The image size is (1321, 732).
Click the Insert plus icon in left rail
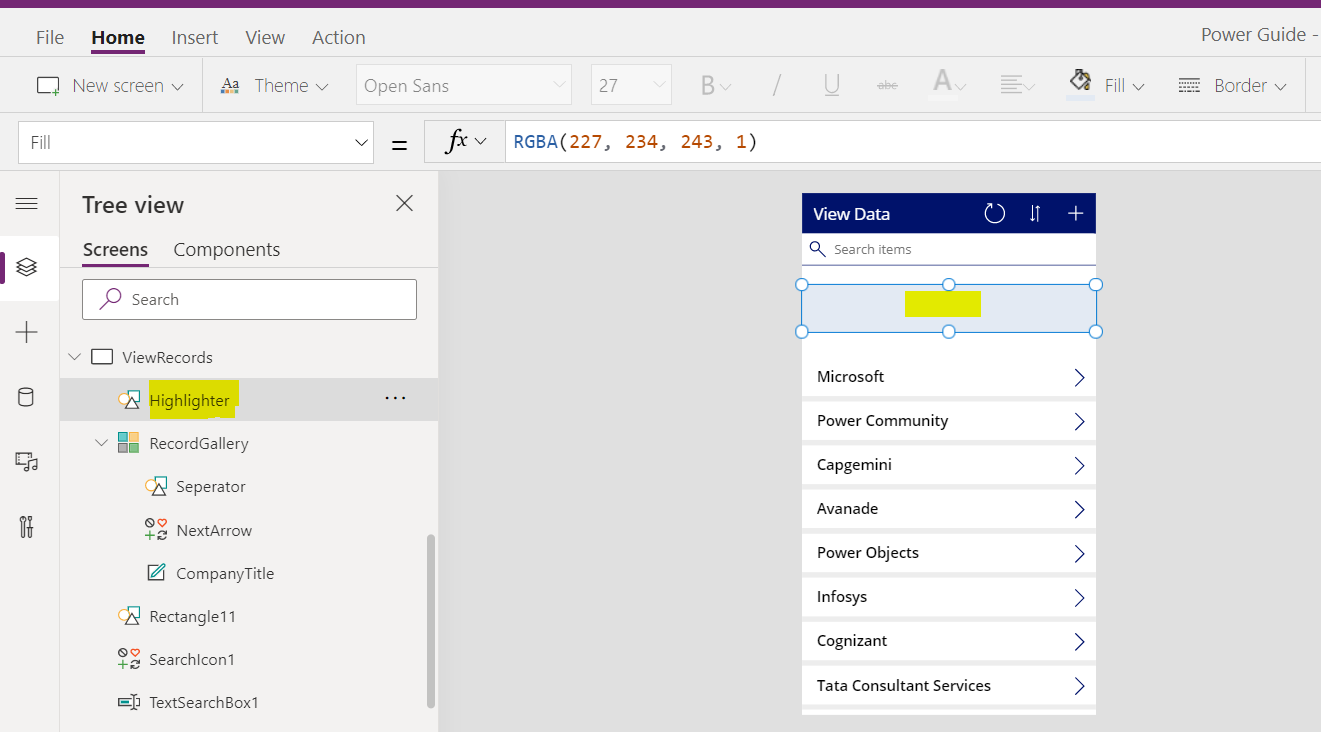coord(27,333)
